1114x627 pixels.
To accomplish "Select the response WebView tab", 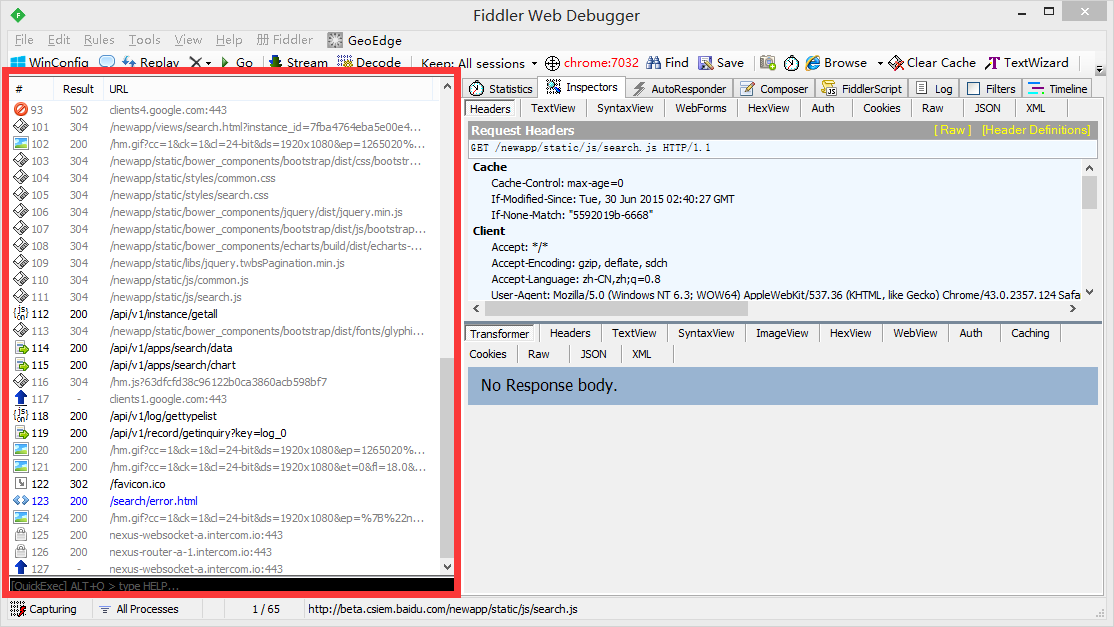I will [914, 333].
